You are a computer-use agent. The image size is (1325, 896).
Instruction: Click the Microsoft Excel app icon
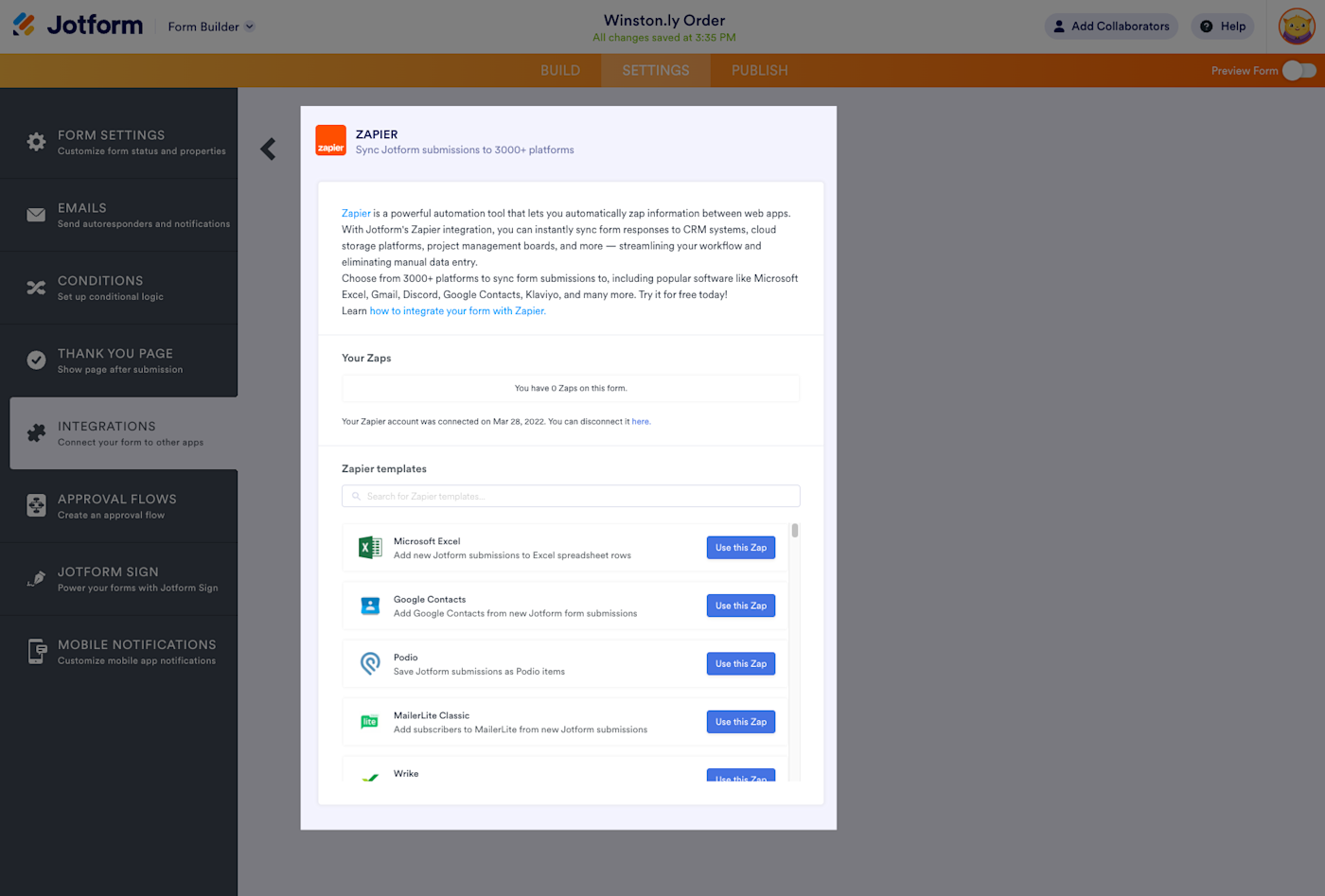(x=370, y=547)
